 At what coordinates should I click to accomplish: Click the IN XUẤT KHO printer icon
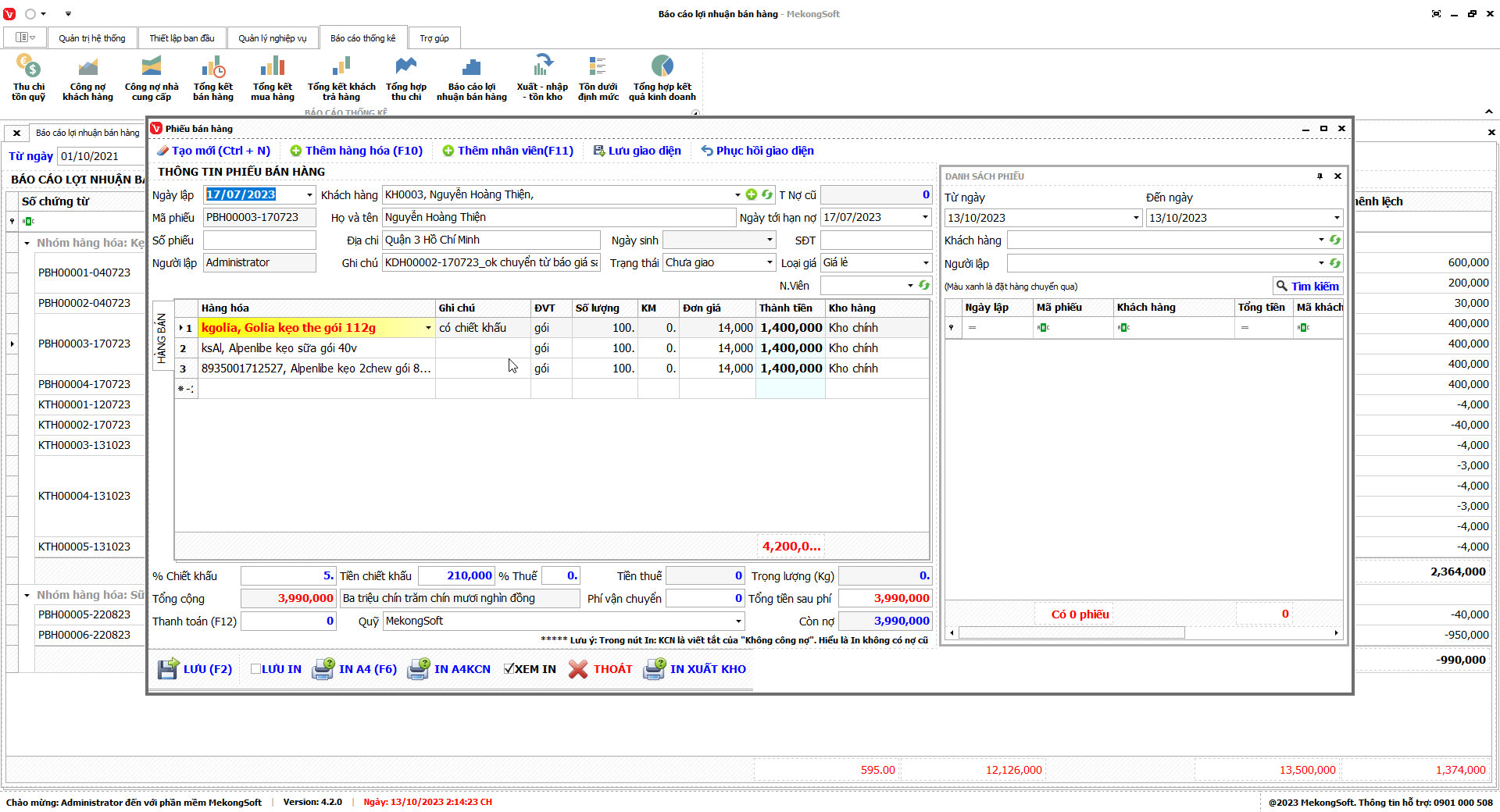coord(654,669)
